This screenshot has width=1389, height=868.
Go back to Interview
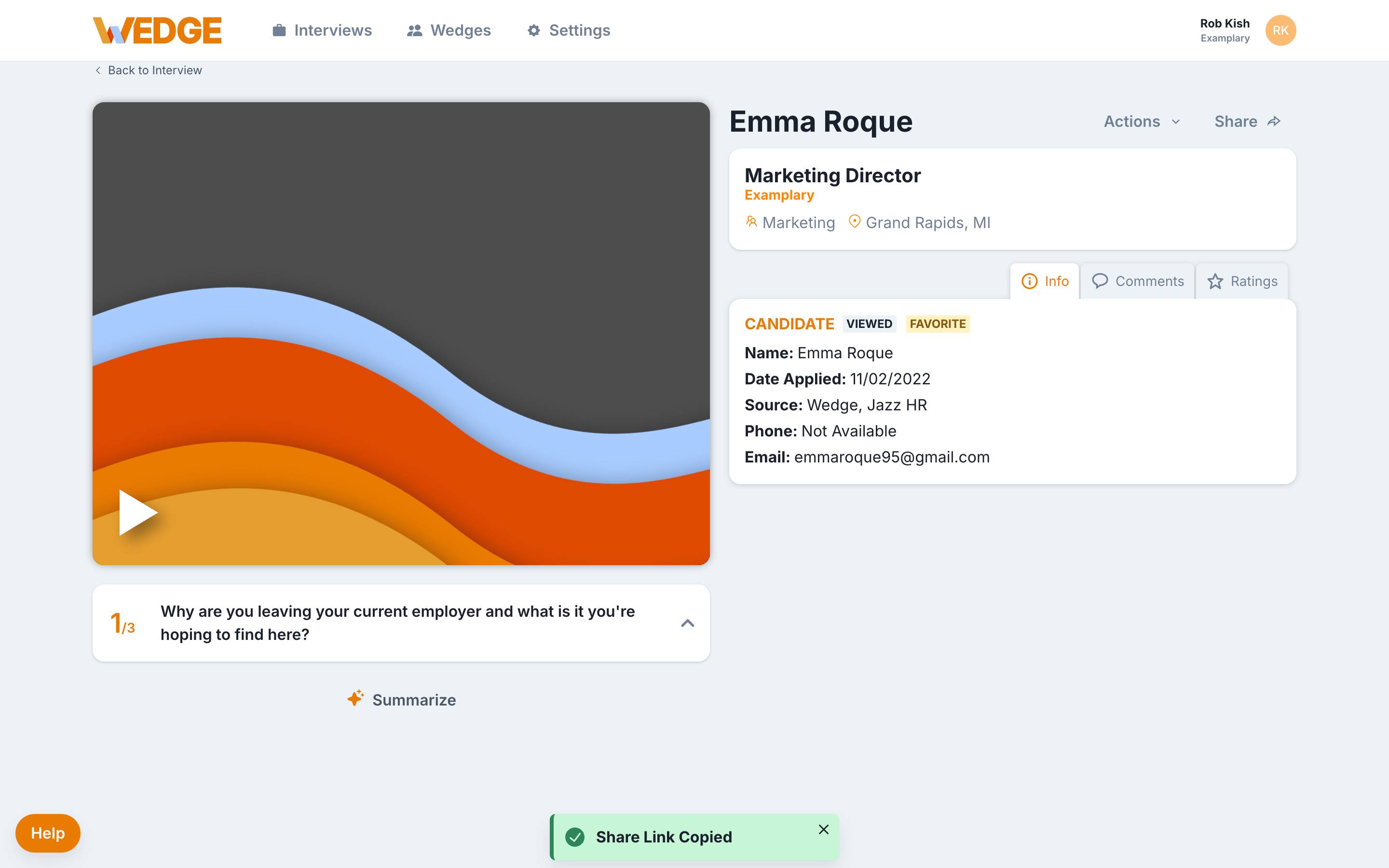point(148,70)
